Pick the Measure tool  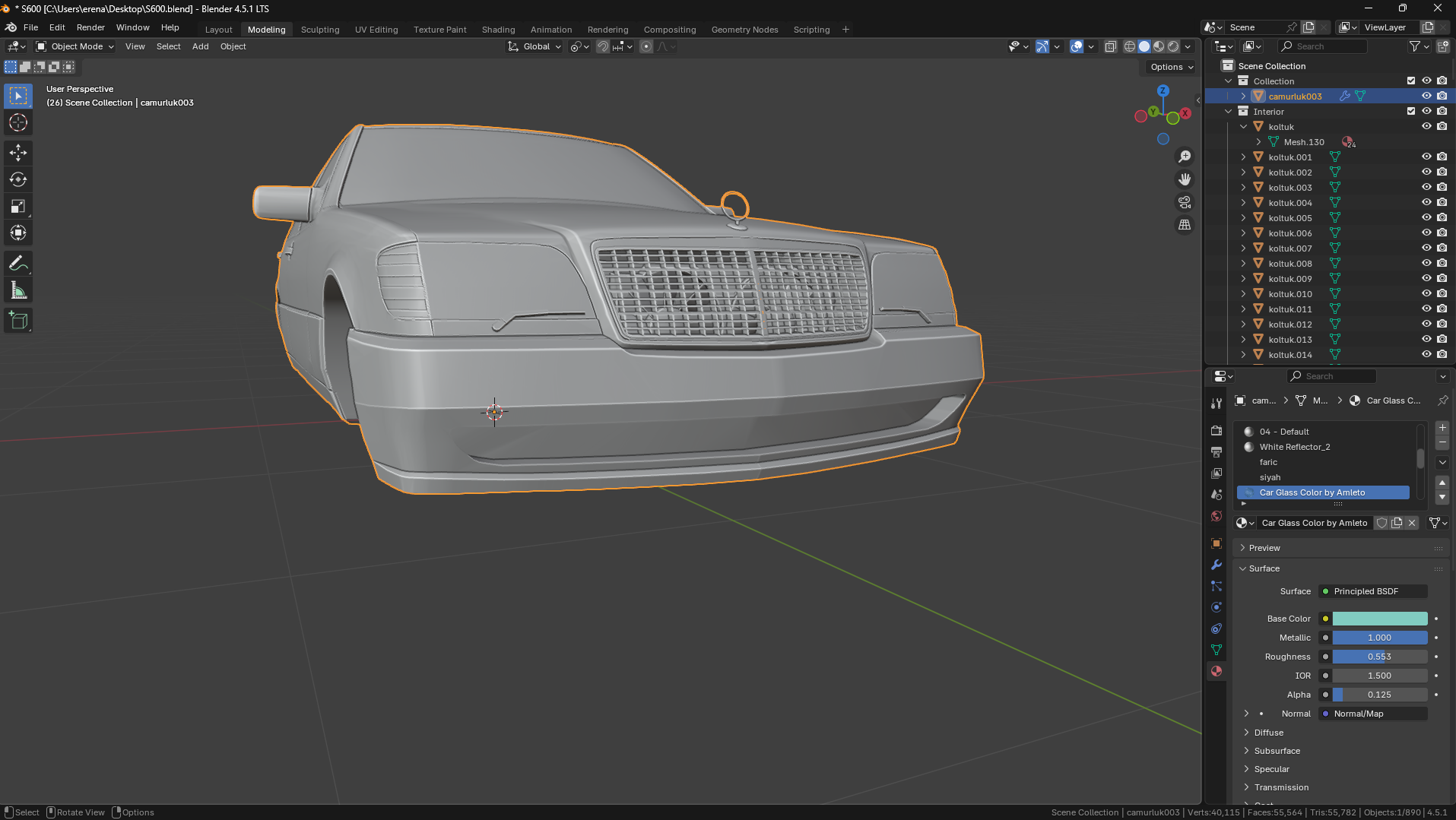pos(18,291)
